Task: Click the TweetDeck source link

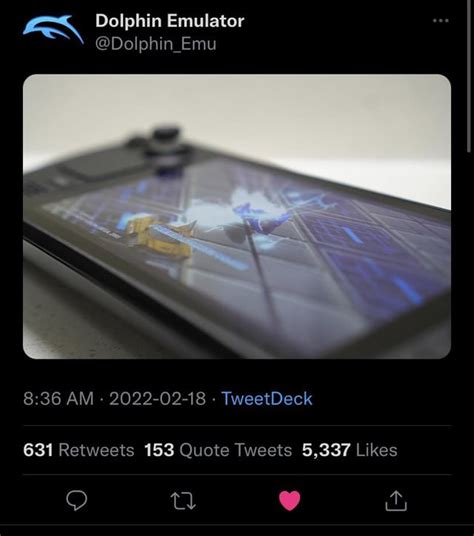Action: coord(267,399)
